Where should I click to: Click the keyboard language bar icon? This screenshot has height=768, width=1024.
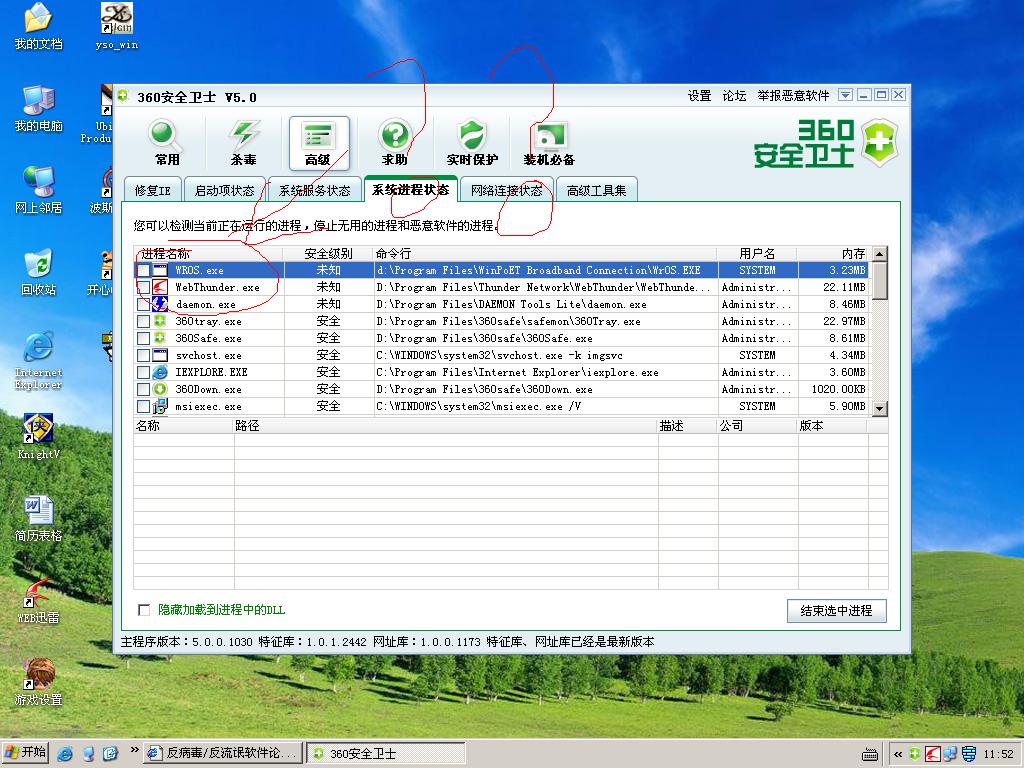tap(870, 754)
